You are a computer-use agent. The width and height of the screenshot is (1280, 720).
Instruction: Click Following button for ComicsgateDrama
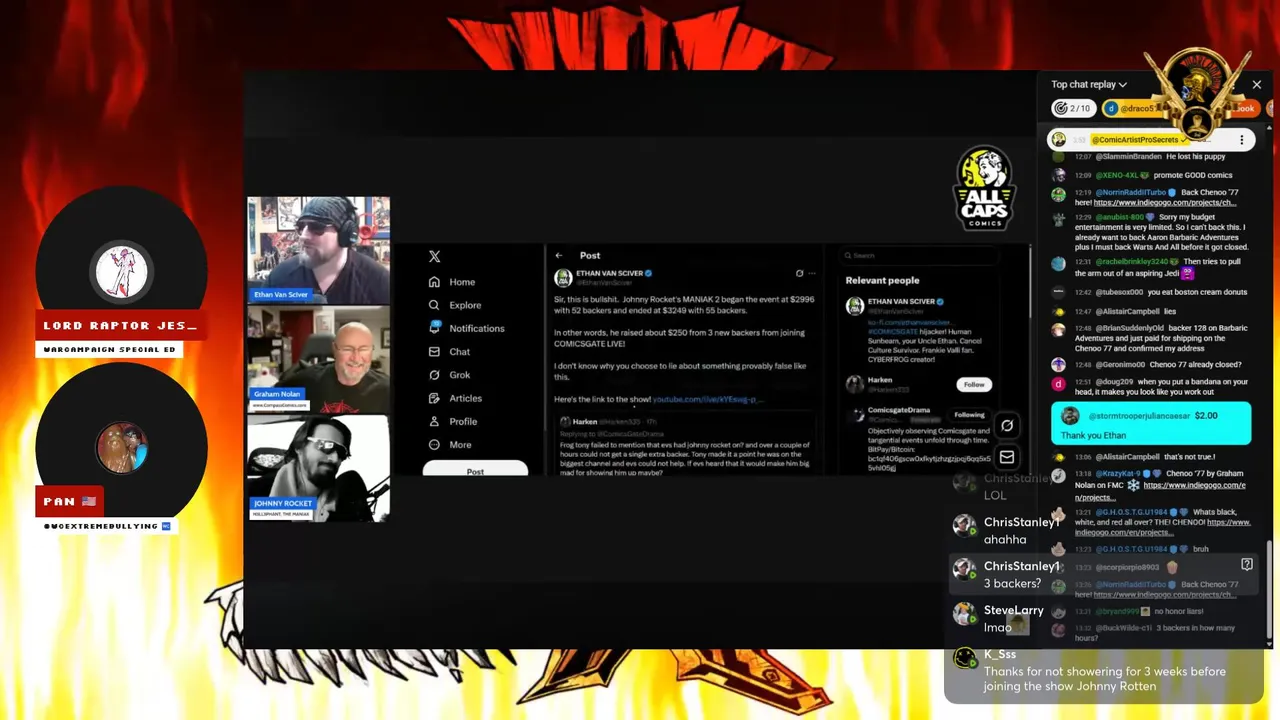(x=970, y=415)
